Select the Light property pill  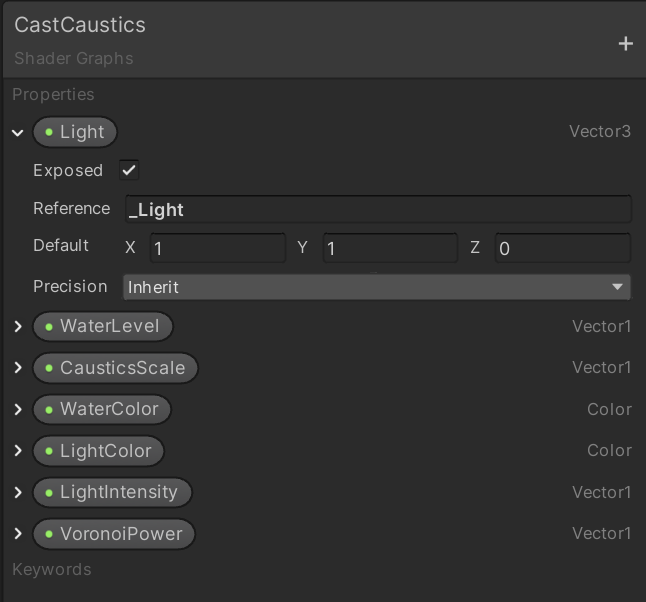[x=75, y=132]
